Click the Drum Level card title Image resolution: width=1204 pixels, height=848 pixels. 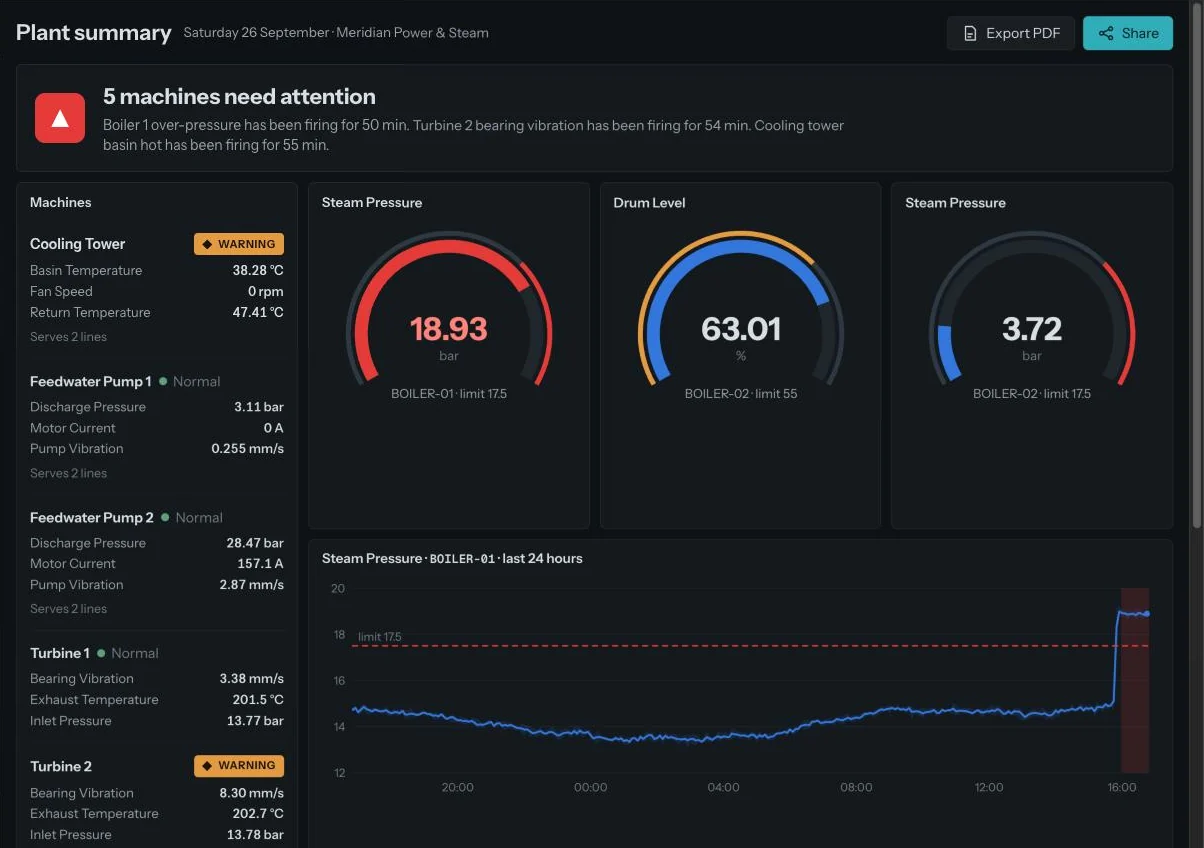point(649,202)
